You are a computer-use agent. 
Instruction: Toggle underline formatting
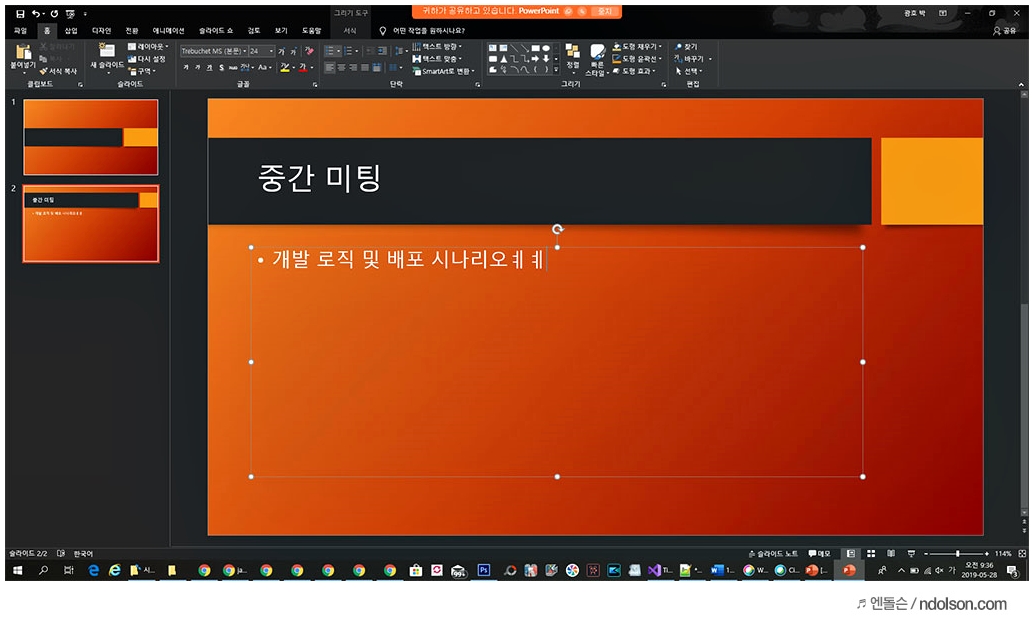pyautogui.click(x=209, y=67)
